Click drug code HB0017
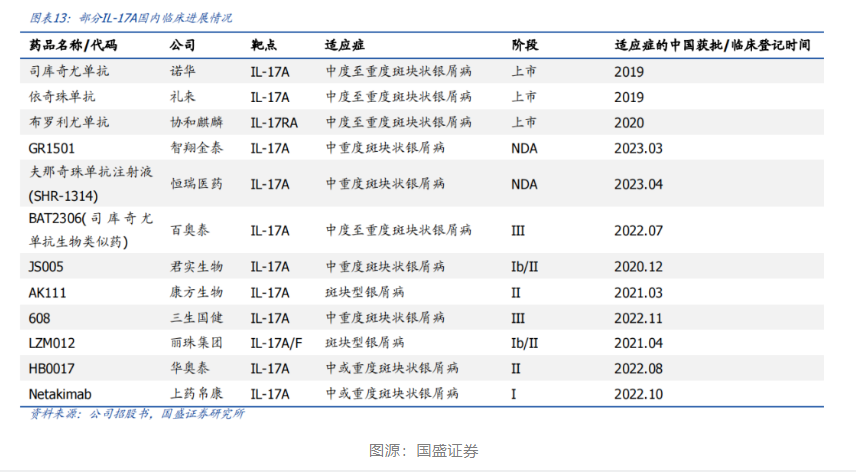Screen dimensions: 856x473 point(51,369)
